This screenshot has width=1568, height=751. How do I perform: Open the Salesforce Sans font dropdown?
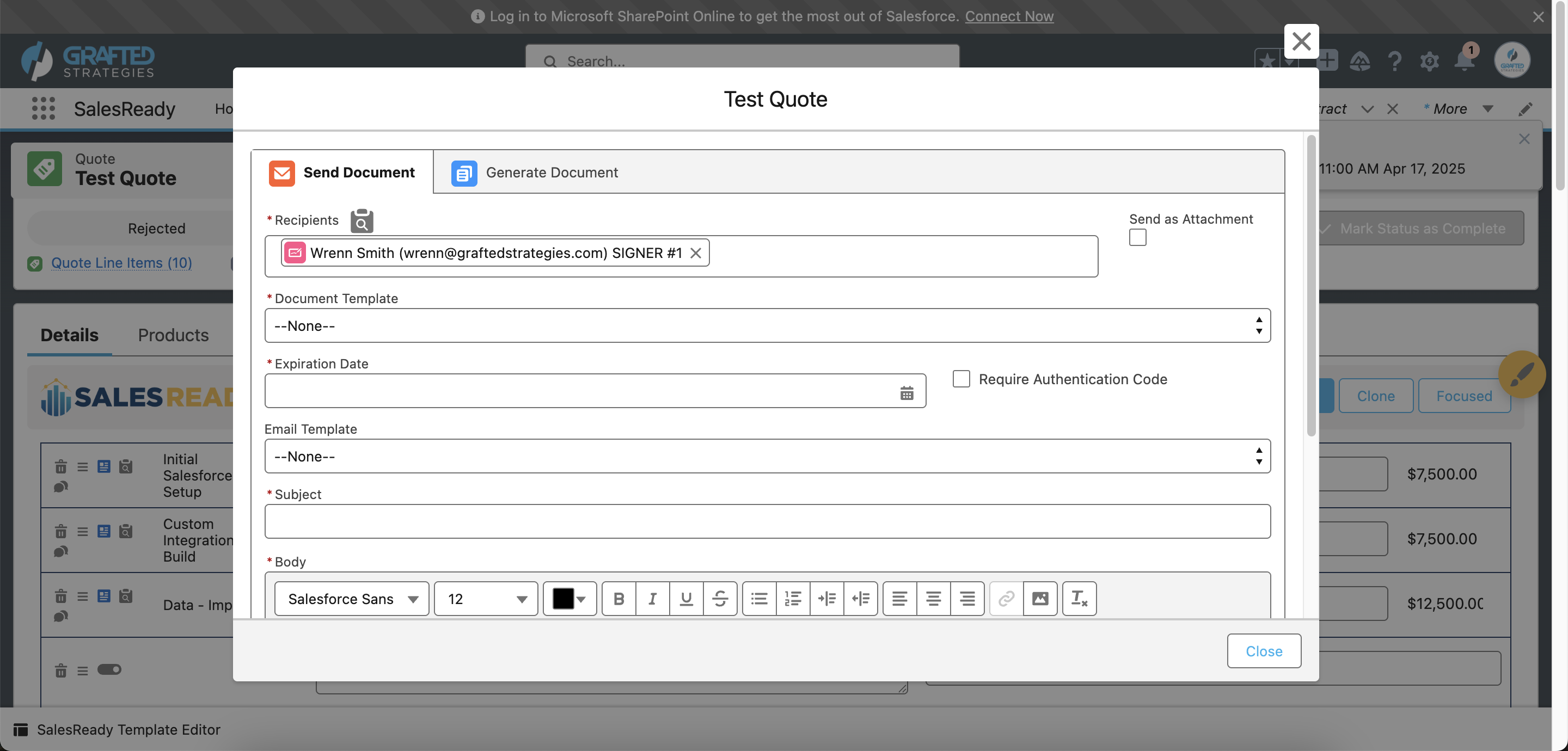click(x=352, y=599)
